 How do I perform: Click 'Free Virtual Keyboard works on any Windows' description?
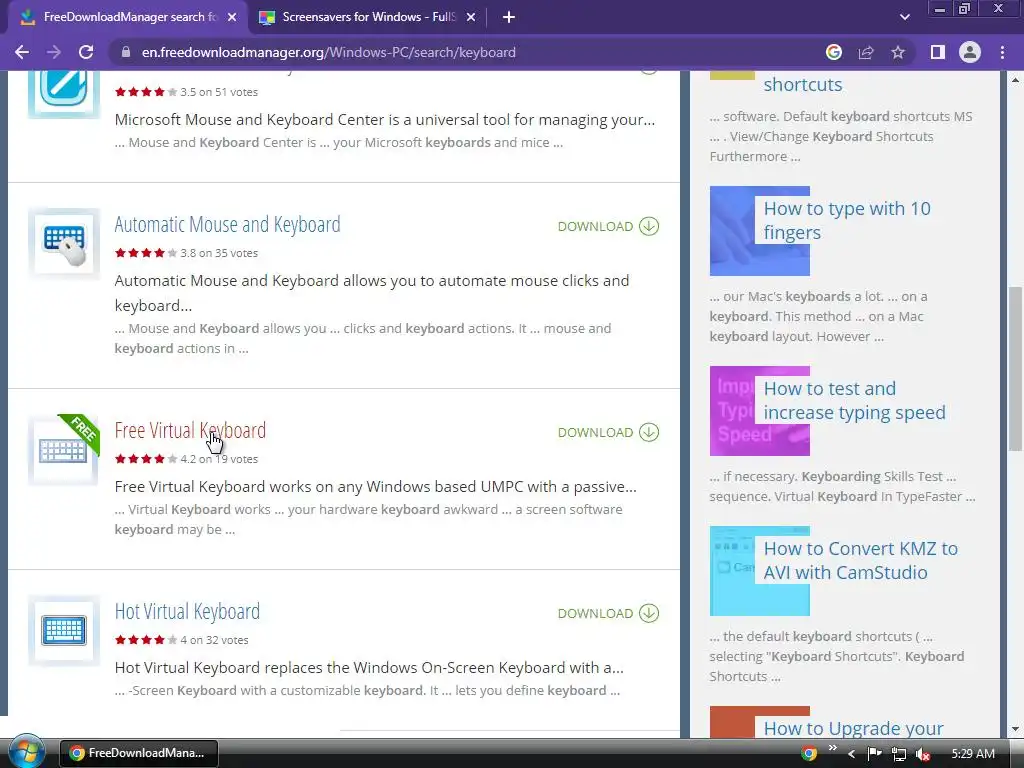coord(376,487)
